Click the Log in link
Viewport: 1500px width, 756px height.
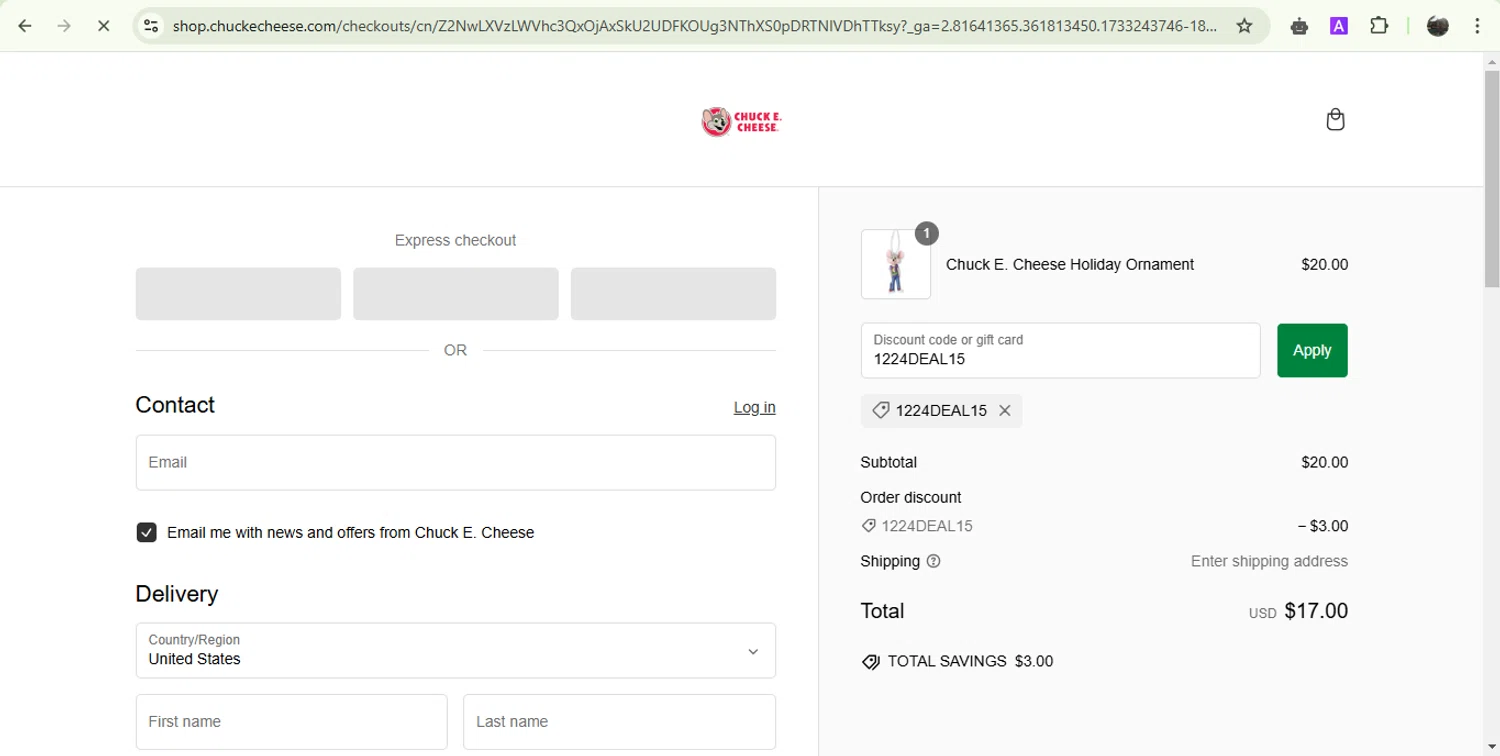(x=754, y=407)
